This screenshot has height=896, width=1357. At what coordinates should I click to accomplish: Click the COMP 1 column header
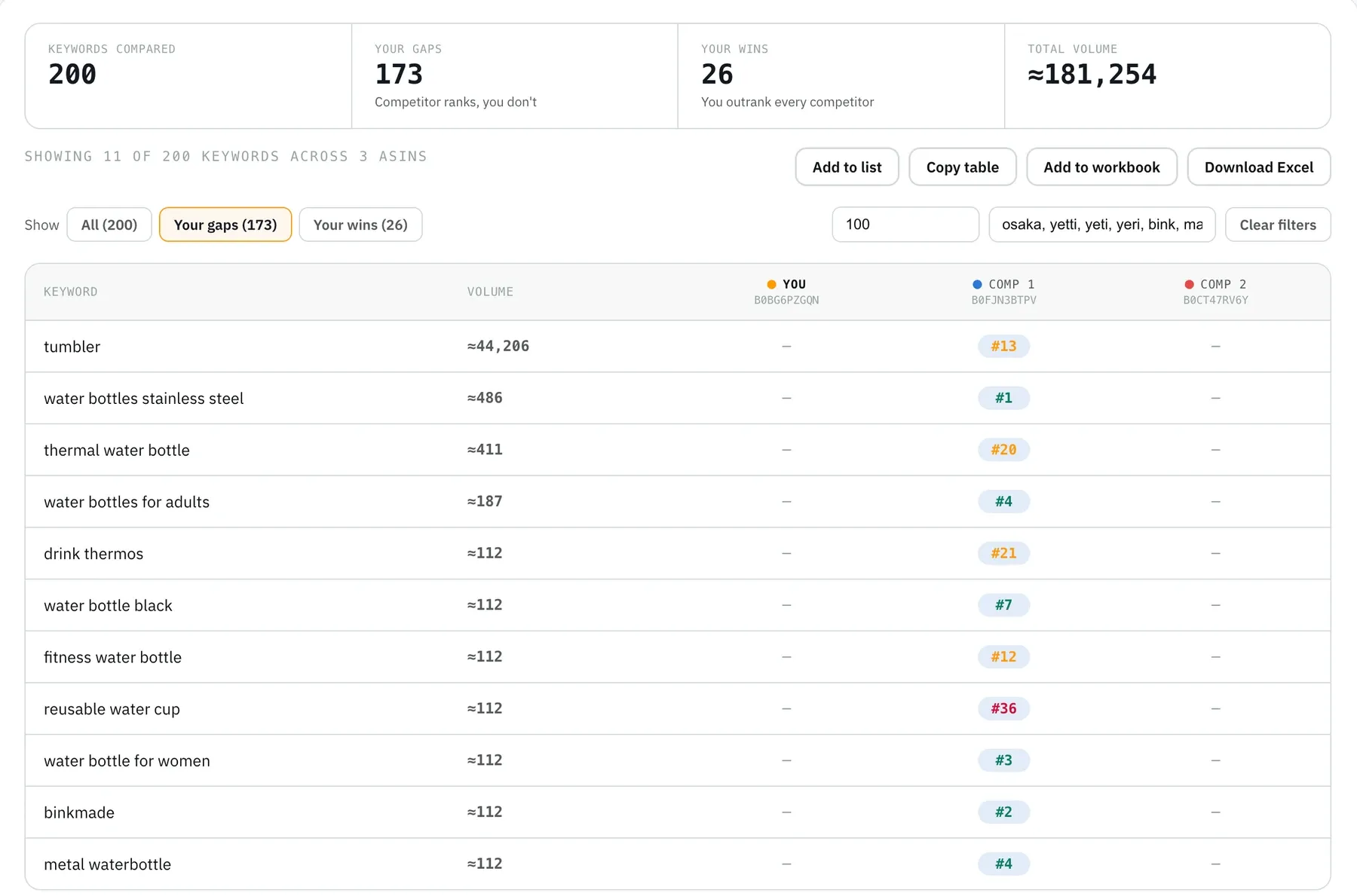[x=1003, y=292]
